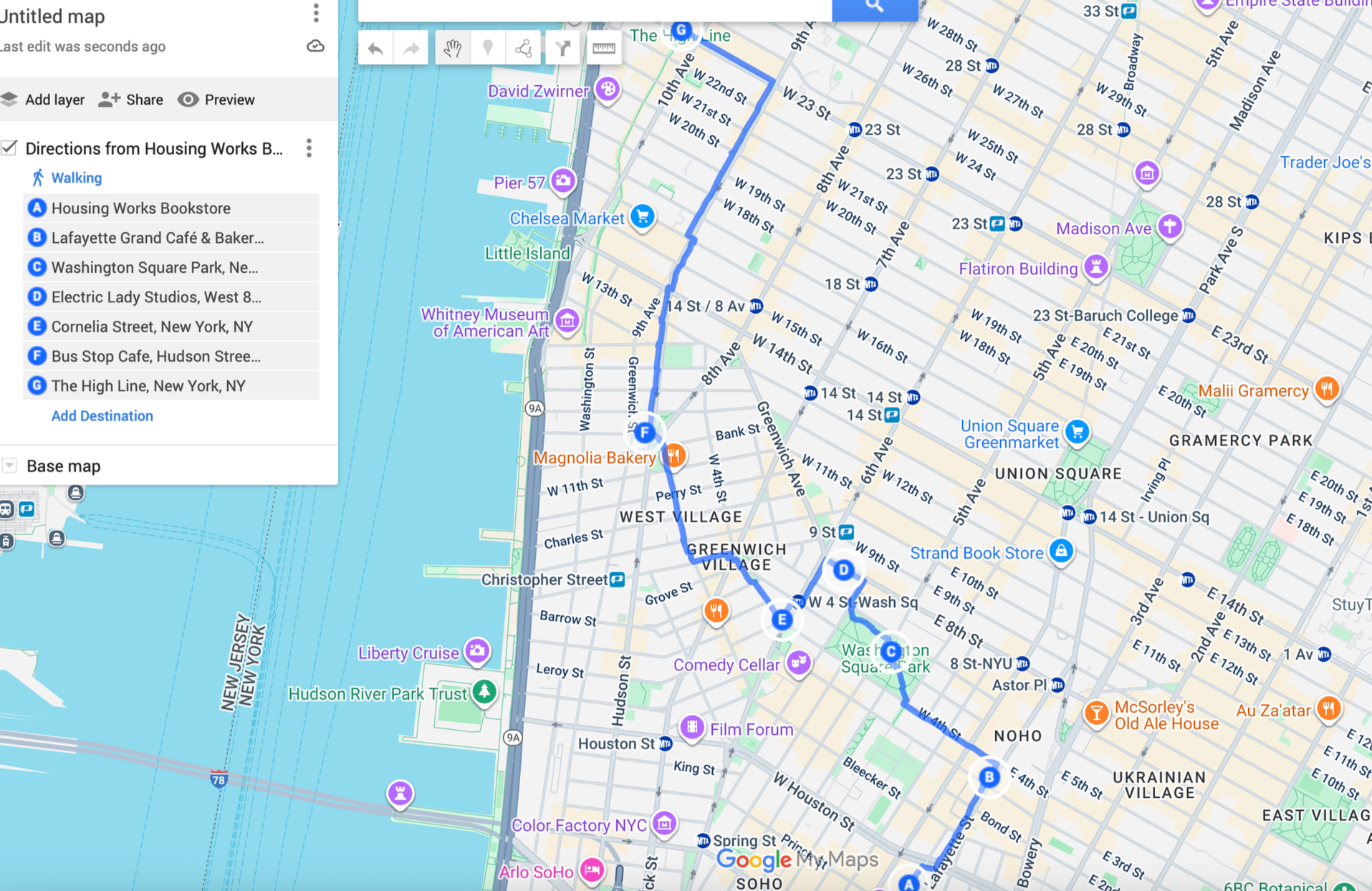Click the Malii Gramercy restaurant pin
1372x891 pixels.
pos(1327,389)
